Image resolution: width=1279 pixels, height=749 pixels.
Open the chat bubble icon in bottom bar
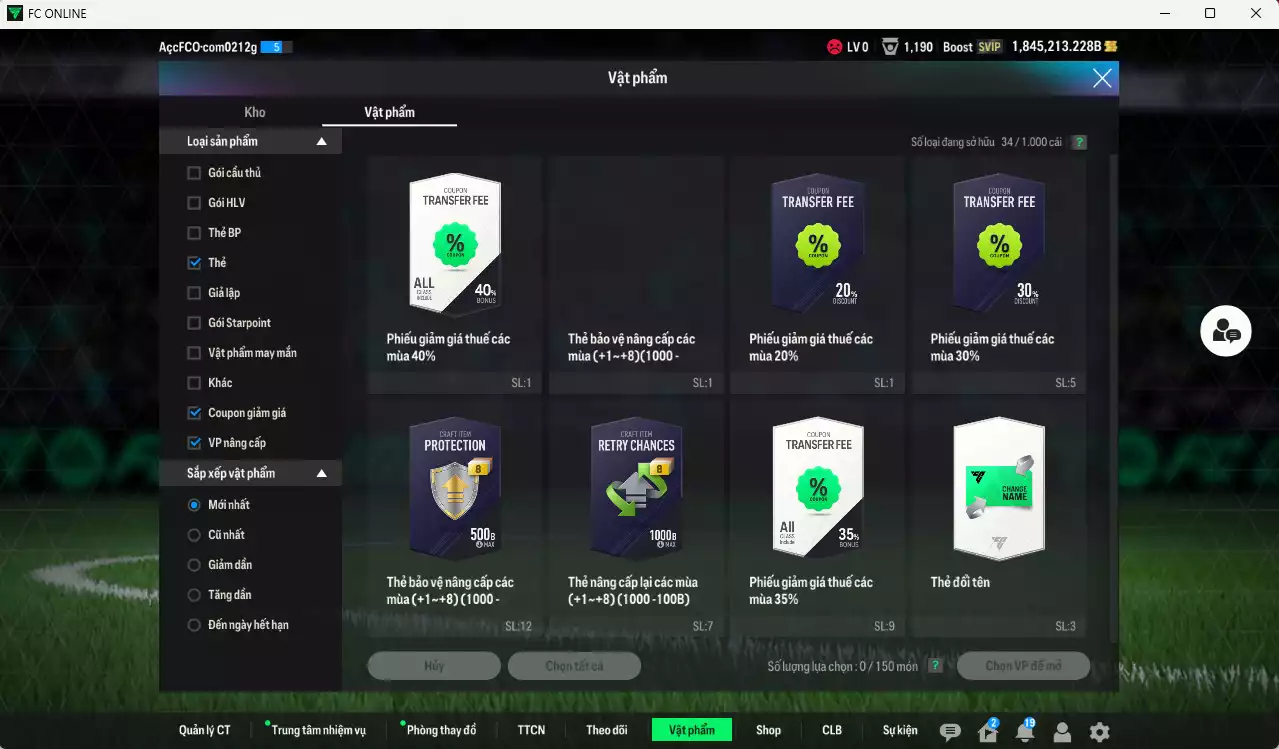click(x=950, y=732)
